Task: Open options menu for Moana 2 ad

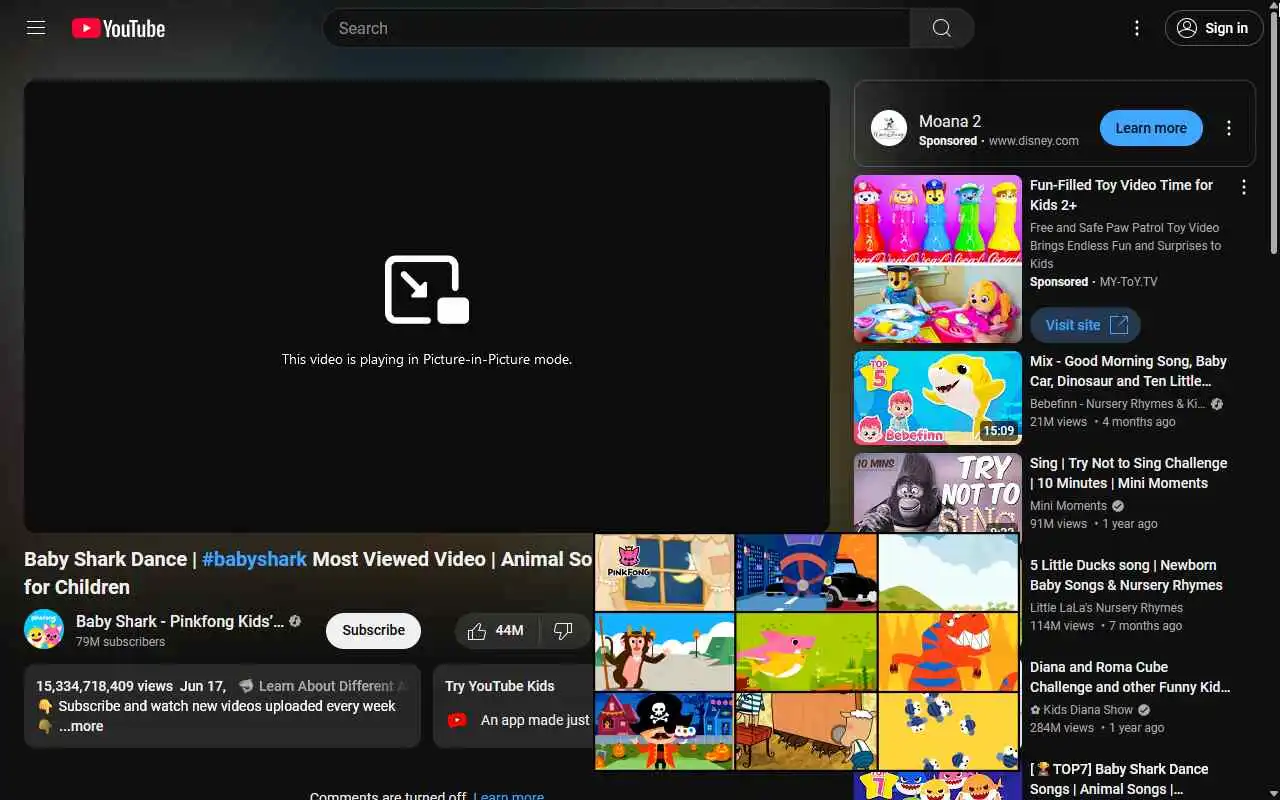Action: [x=1229, y=128]
